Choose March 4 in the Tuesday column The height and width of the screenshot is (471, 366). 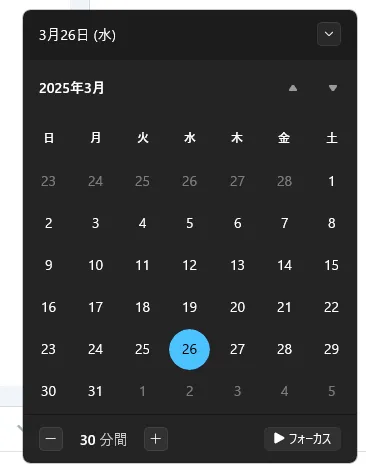pos(142,223)
